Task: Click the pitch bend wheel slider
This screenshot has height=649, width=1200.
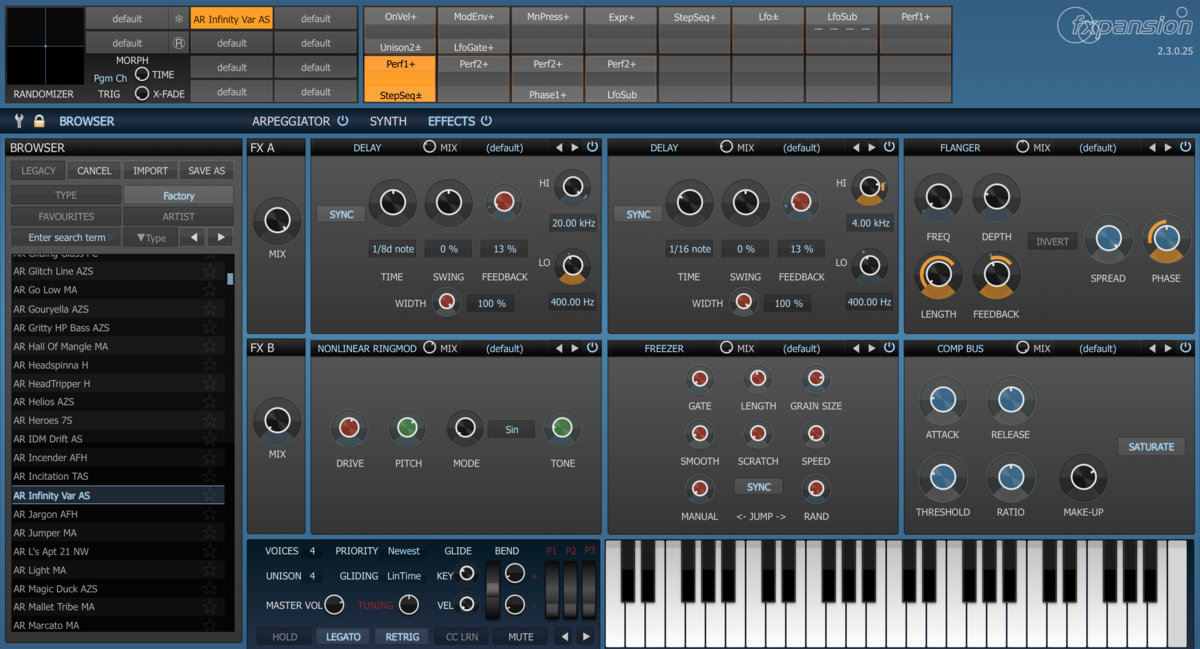Action: click(492, 589)
